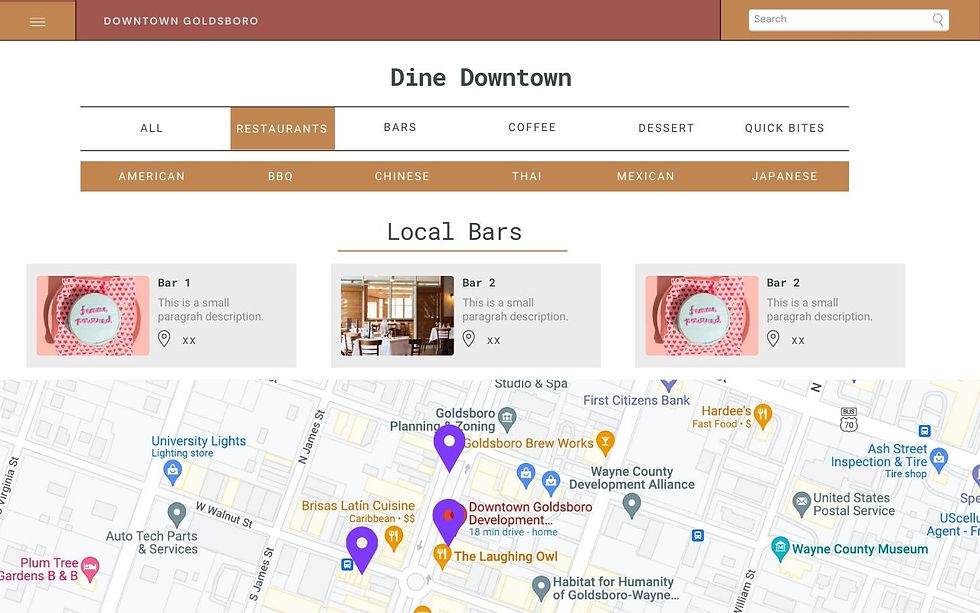Click "The Laughing Owl" map label
This screenshot has height=613, width=980.
(x=506, y=556)
